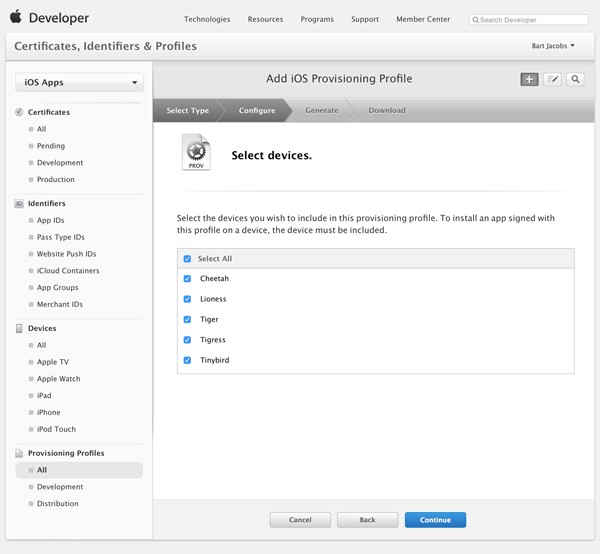
Task: Open iCloud Containers
Action: 68,271
